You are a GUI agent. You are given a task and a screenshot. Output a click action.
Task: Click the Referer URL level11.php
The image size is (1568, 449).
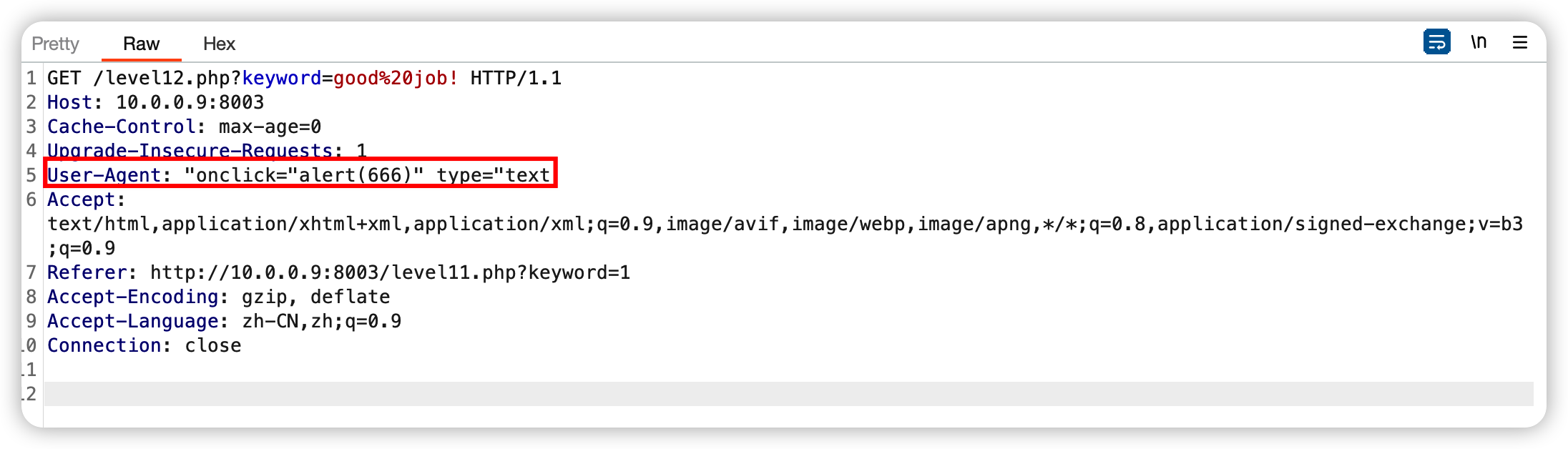[390, 272]
